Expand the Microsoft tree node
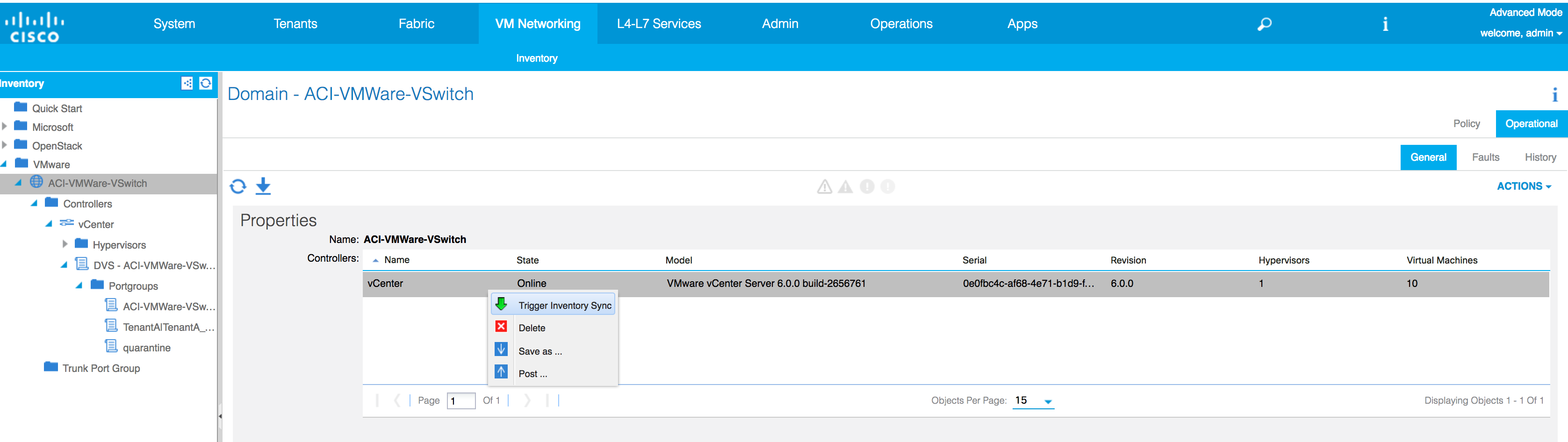Viewport: 1568px width, 442px height. pyautogui.click(x=4, y=127)
